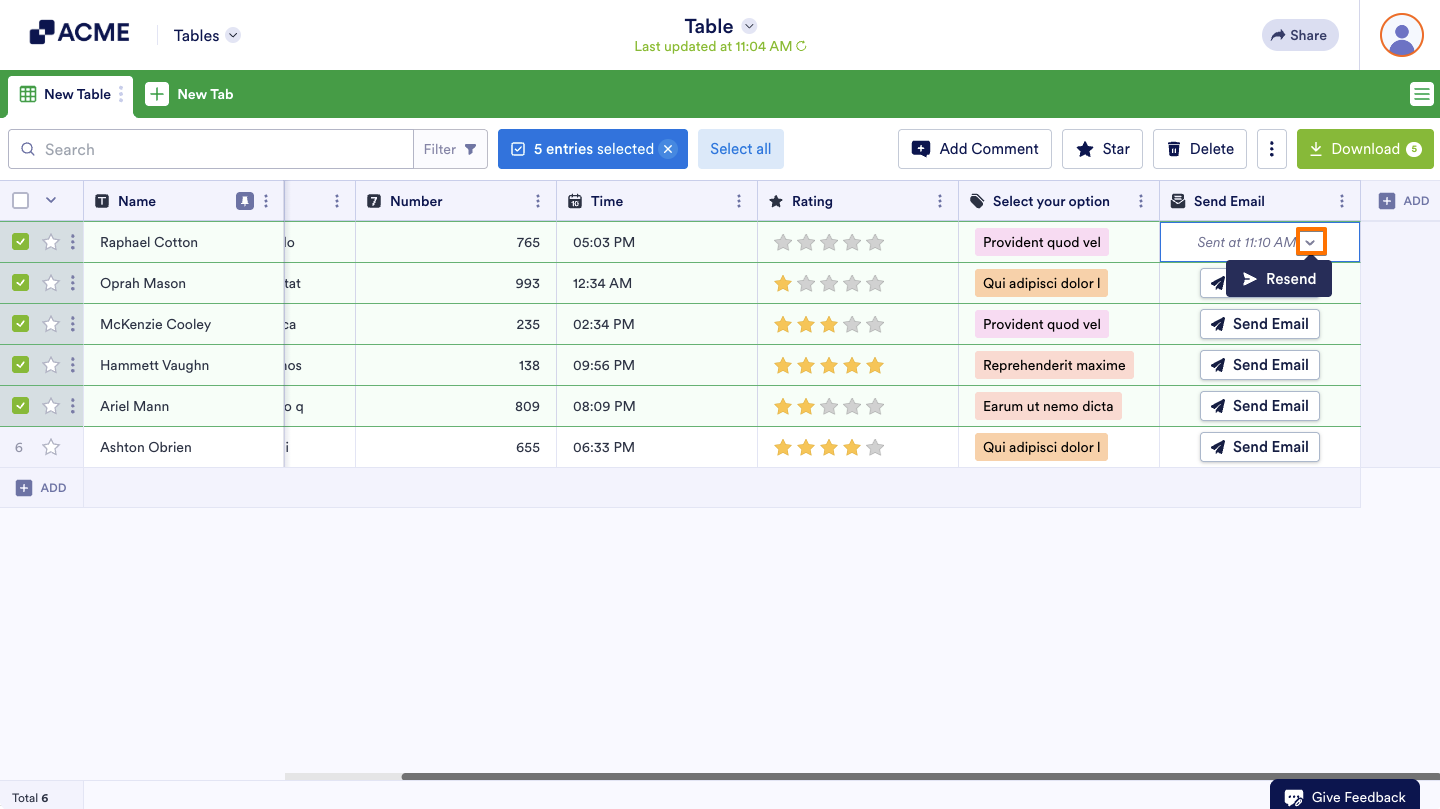Open Give Feedback
The height and width of the screenshot is (809, 1440).
pos(1345,796)
